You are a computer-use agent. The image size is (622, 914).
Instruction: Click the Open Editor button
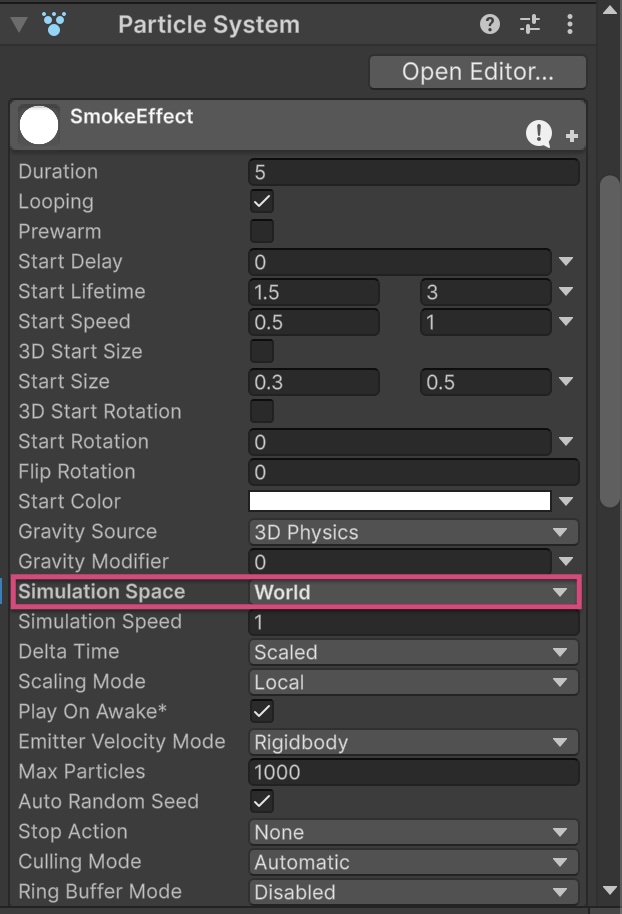(x=477, y=71)
